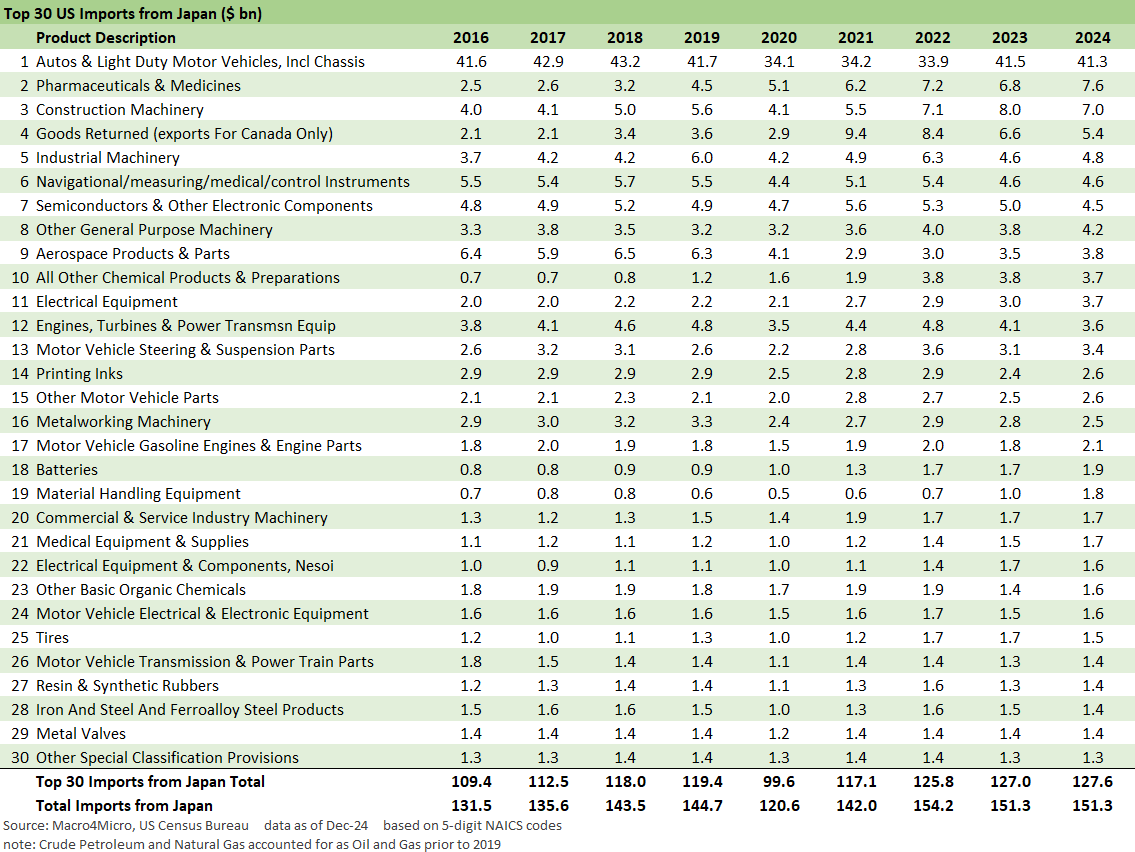Click the 'data as of Dec-24' text
This screenshot has width=1135, height=852.
point(316,825)
